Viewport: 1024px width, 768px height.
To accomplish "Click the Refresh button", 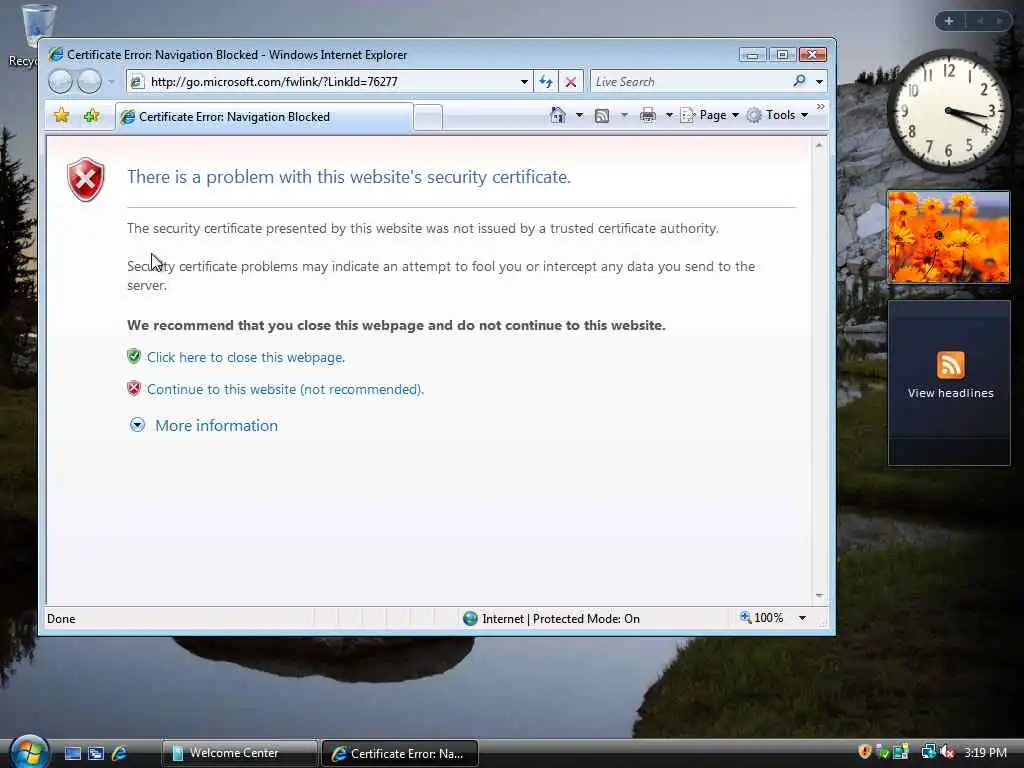I will coord(546,82).
